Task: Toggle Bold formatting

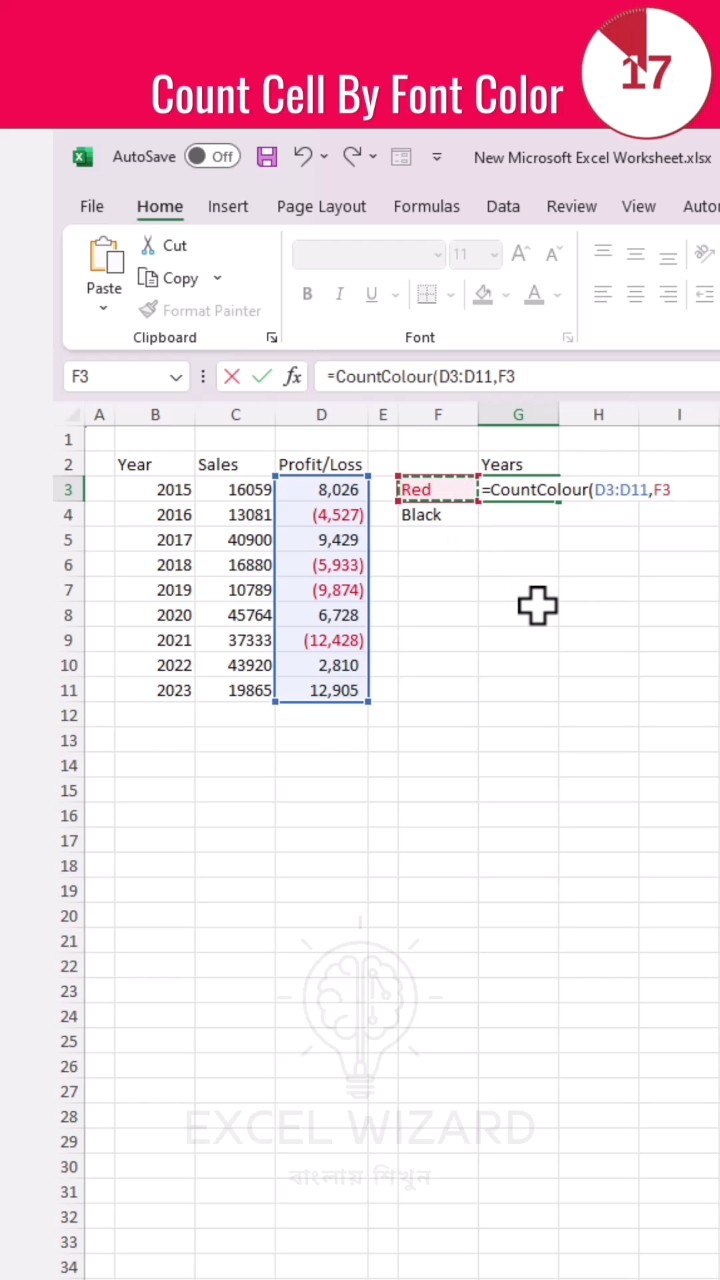Action: pos(307,294)
